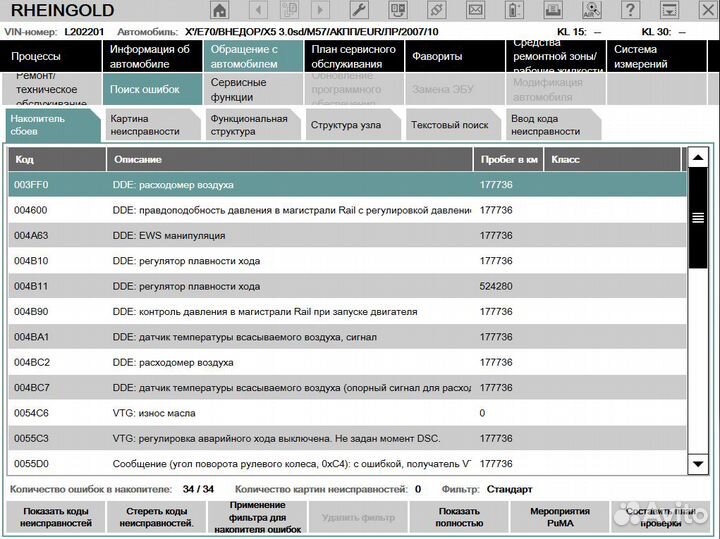Open the wrench settings icon
The image size is (720, 539).
coord(359,10)
